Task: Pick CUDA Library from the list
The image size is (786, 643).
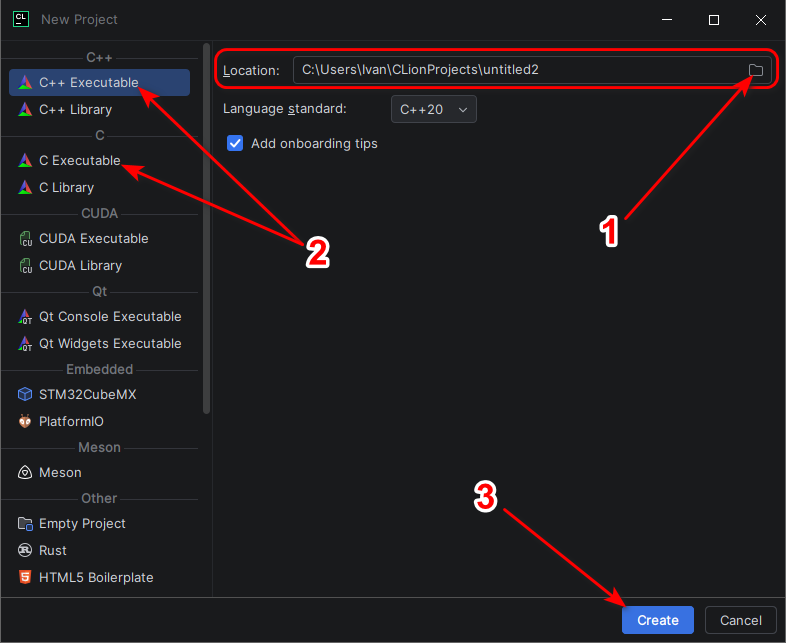Action: (x=99, y=266)
